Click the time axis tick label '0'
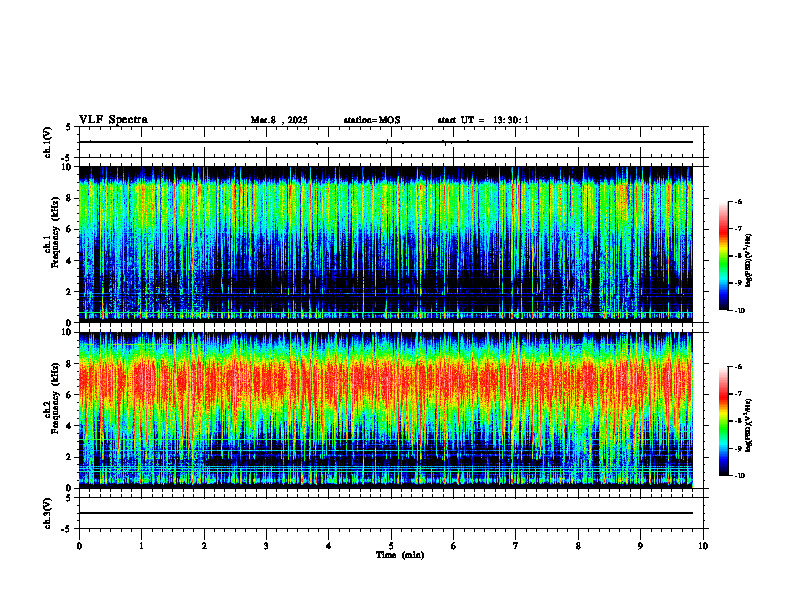This screenshot has width=792, height=612. [x=79, y=546]
